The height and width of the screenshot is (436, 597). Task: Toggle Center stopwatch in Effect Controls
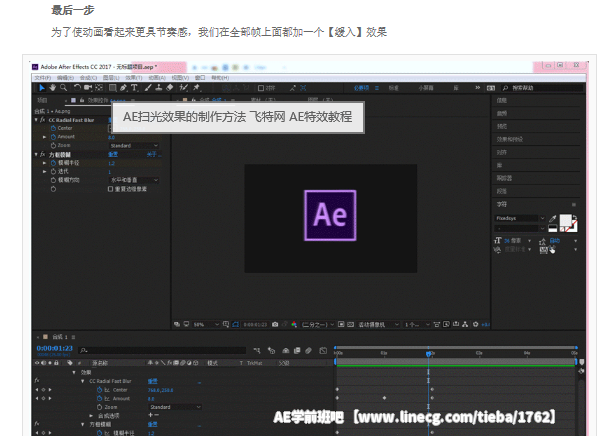tap(53, 128)
